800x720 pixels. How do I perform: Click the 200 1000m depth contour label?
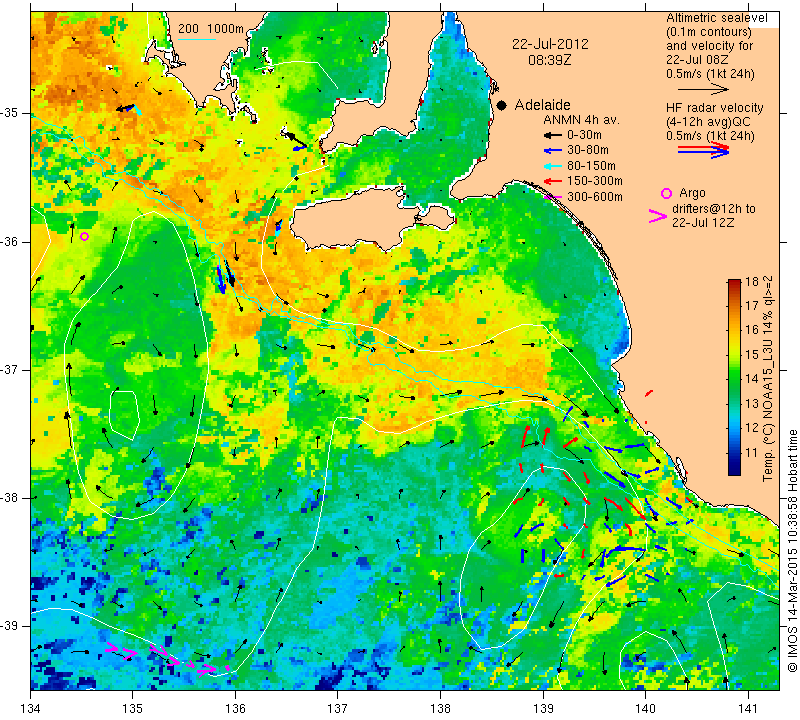pos(211,29)
